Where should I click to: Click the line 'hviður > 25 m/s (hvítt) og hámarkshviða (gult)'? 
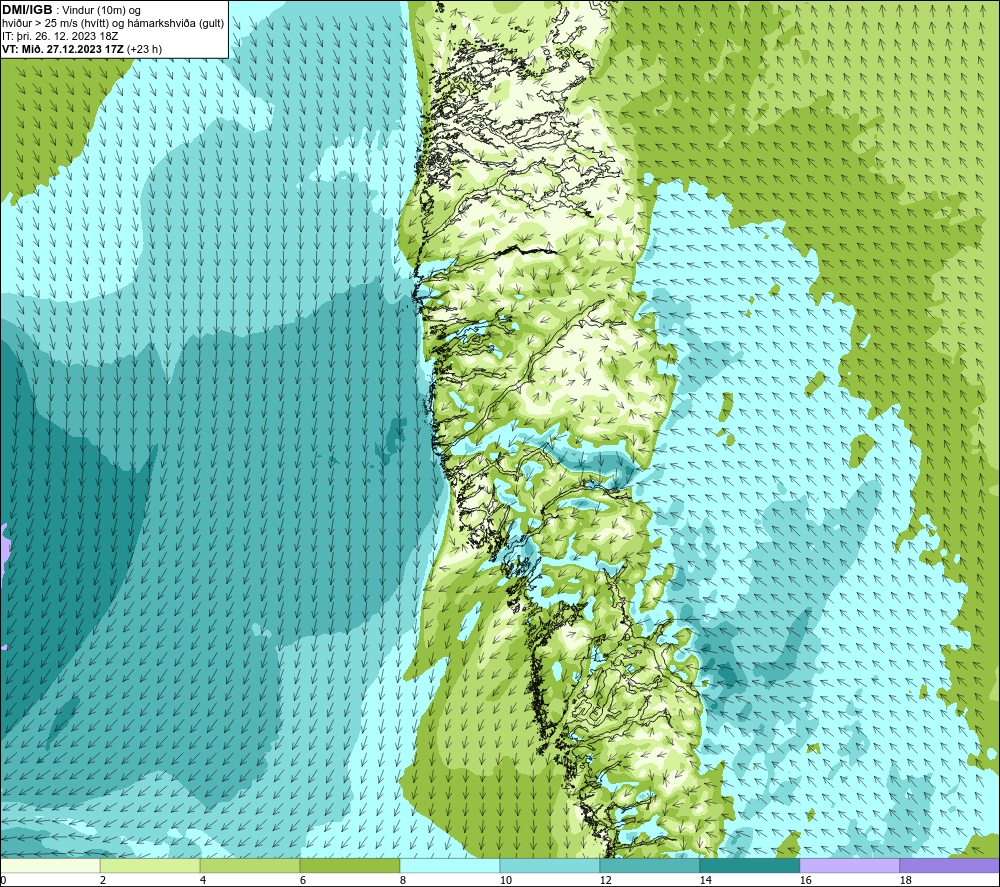pyautogui.click(x=114, y=24)
